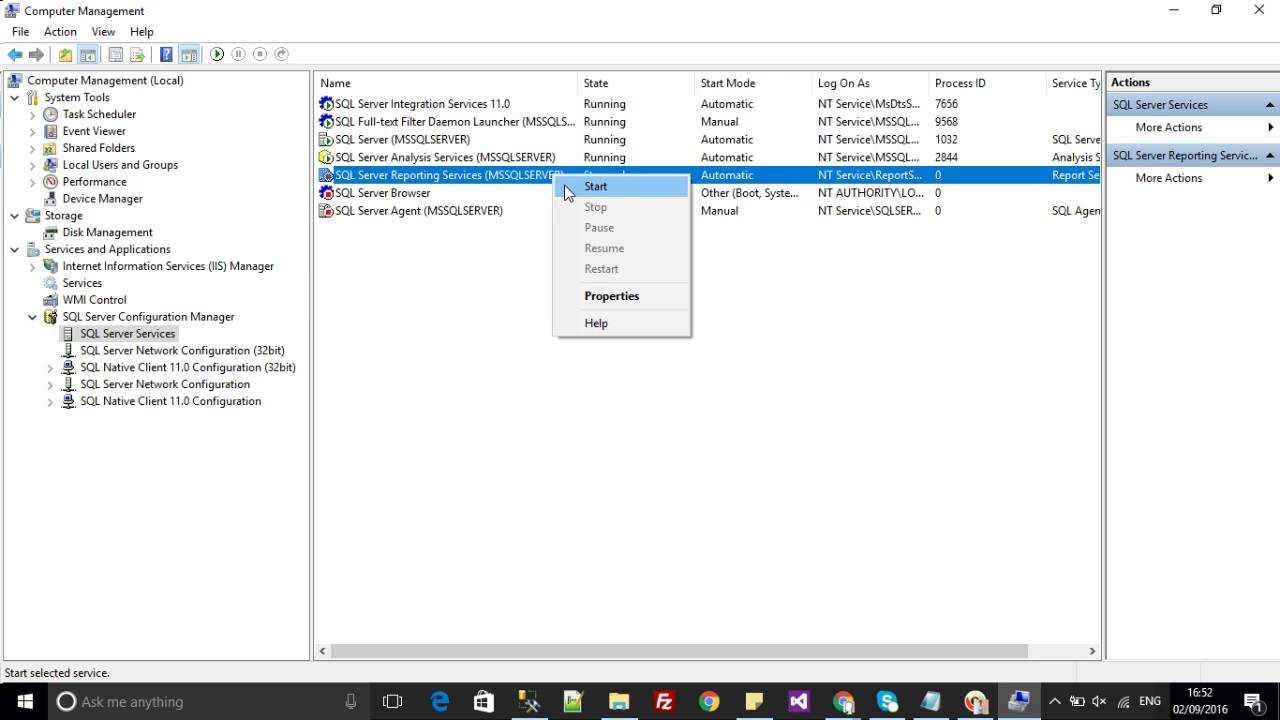Click the SQL Server Browser service icon
1280x720 pixels.
(x=325, y=193)
